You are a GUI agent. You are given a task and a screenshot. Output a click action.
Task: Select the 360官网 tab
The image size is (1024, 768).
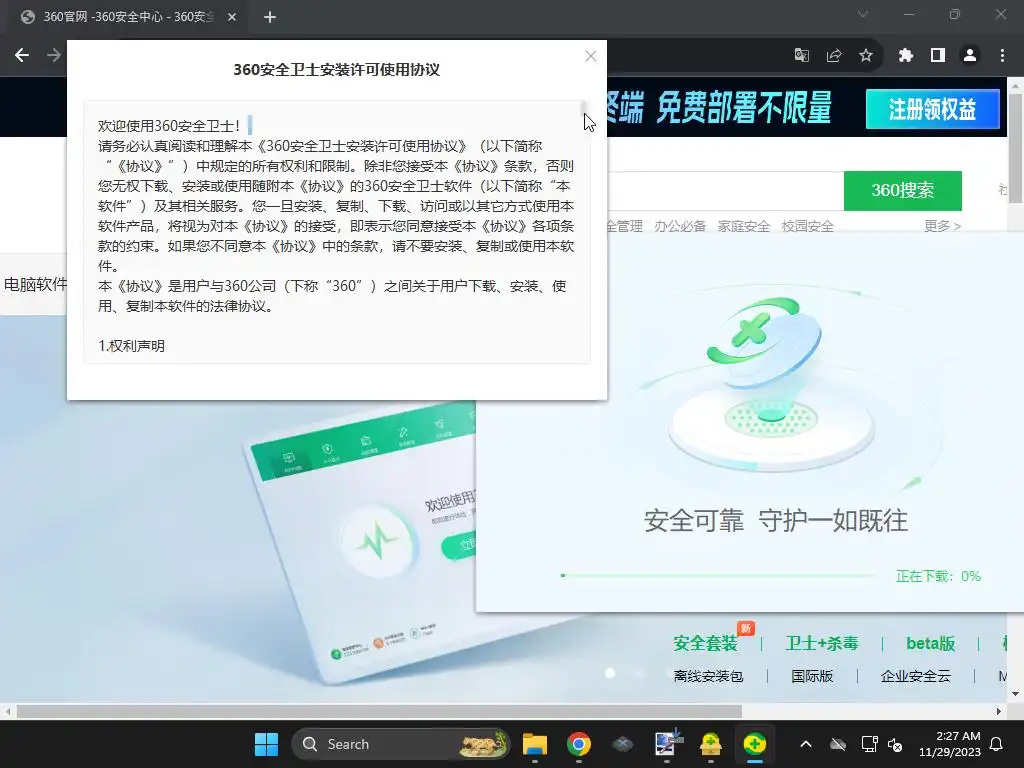coord(129,17)
